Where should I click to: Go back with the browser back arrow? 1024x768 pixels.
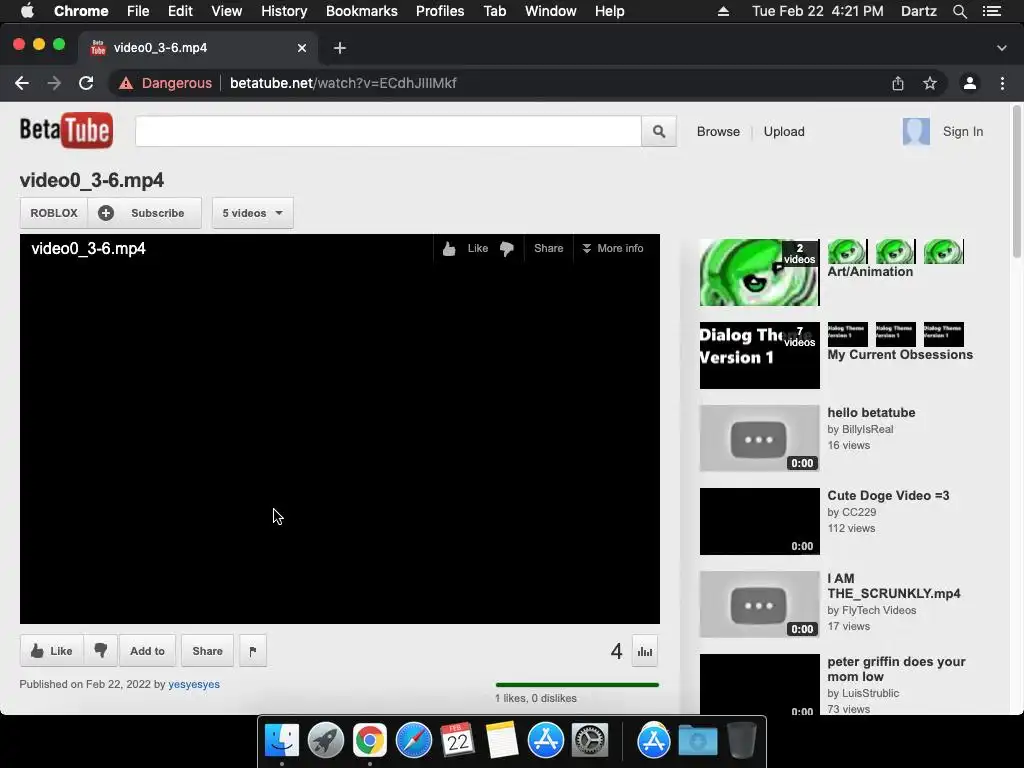click(x=22, y=83)
